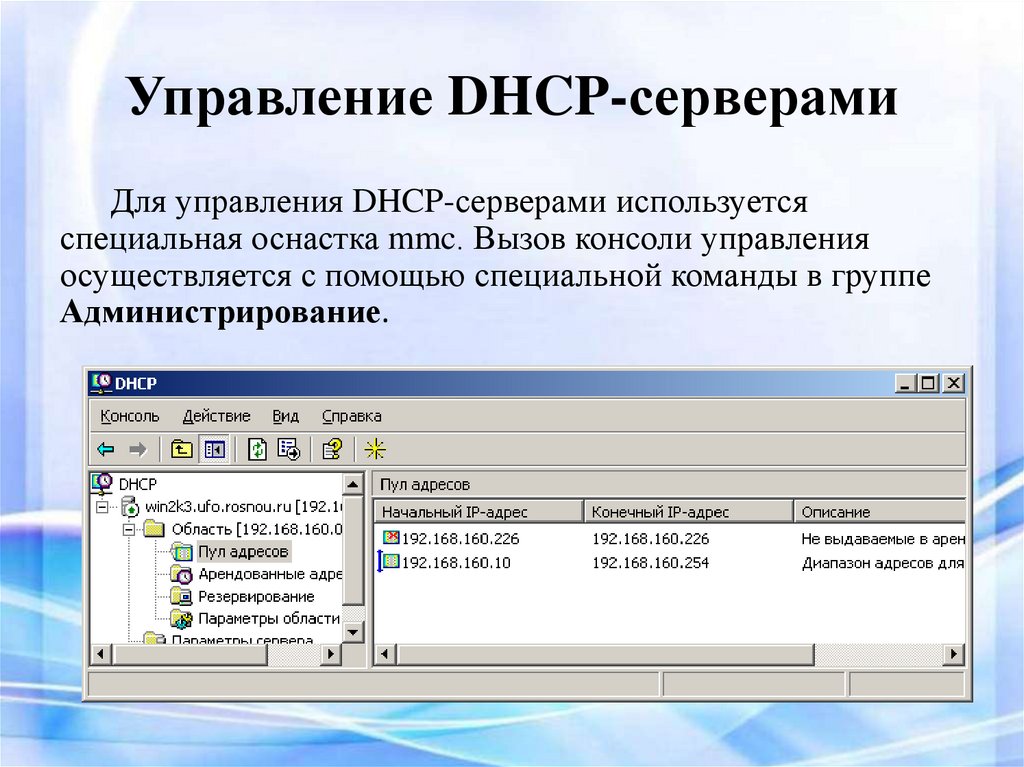This screenshot has height=767, width=1024.
Task: Click the Up one level folder icon
Action: [x=181, y=449]
